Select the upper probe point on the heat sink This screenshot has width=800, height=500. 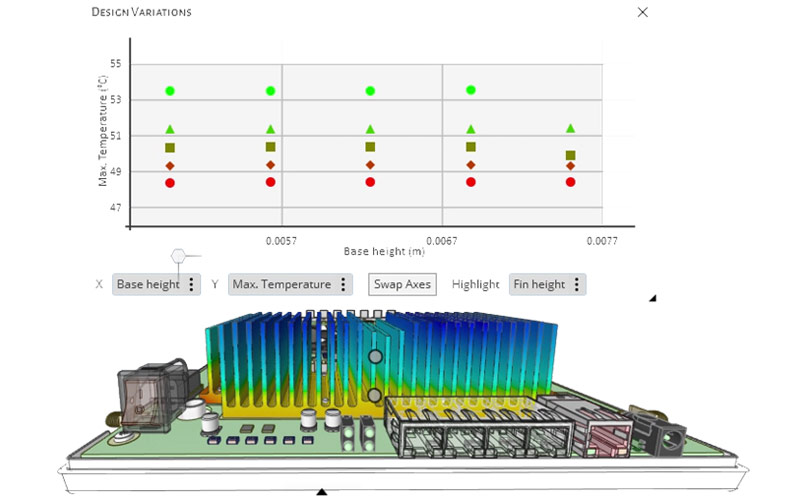[376, 356]
